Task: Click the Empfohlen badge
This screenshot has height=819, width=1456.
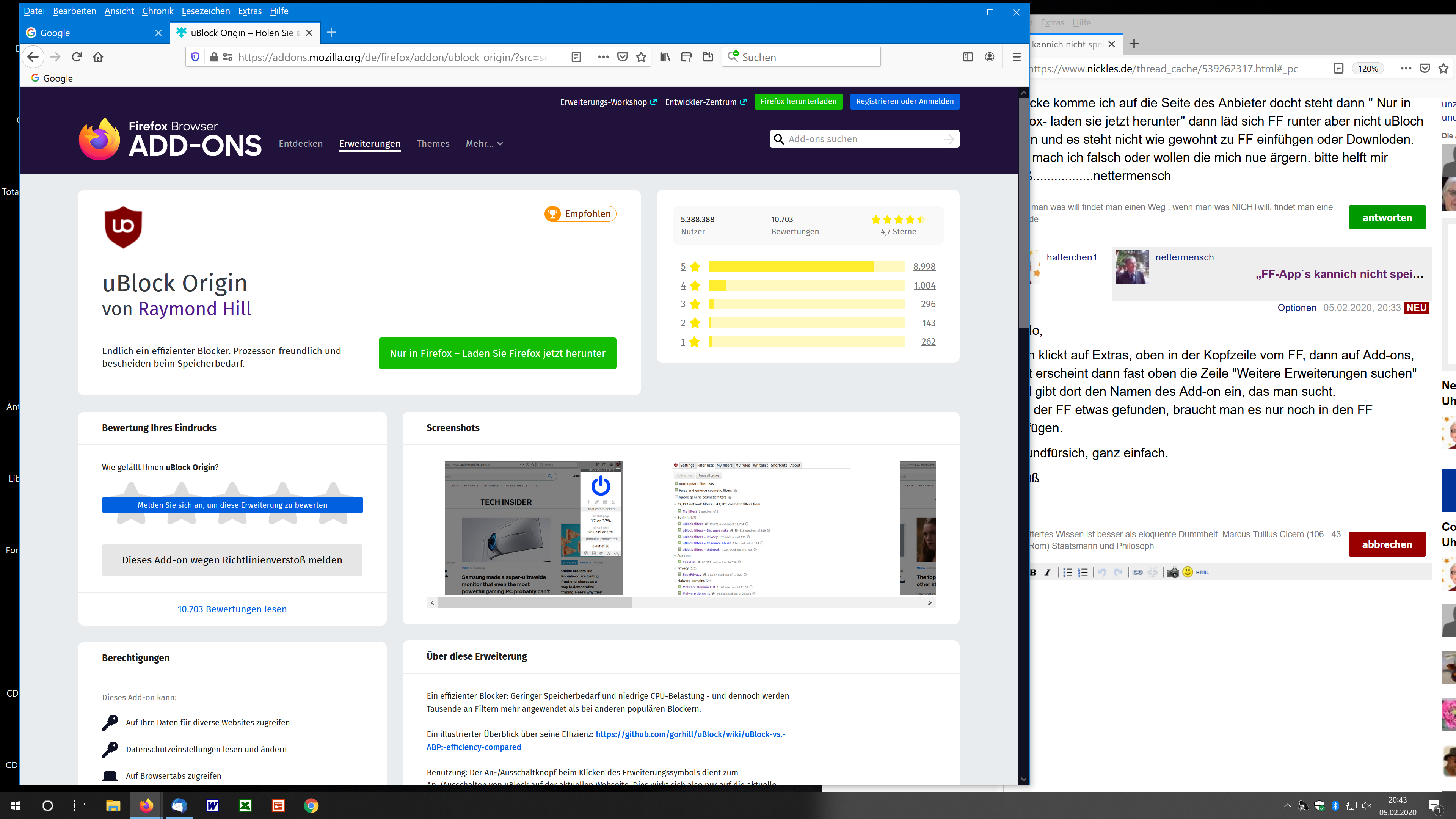Action: coord(580,213)
